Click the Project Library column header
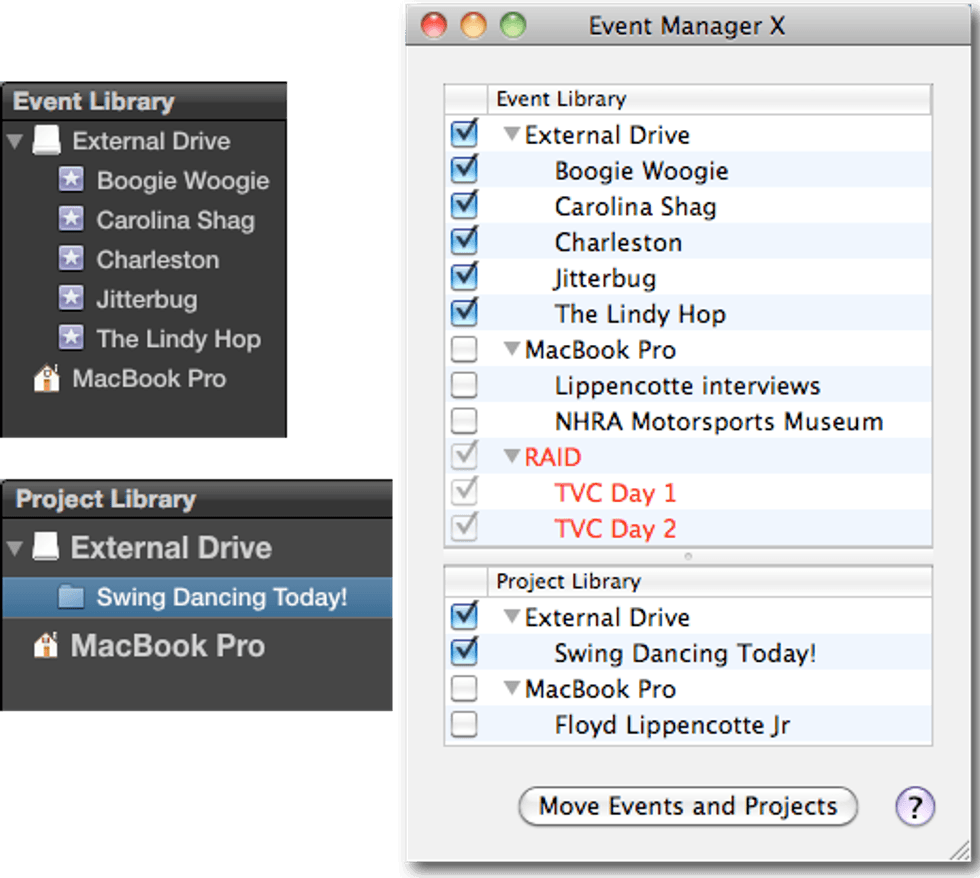Viewport: 980px width, 878px height. pyautogui.click(x=709, y=581)
